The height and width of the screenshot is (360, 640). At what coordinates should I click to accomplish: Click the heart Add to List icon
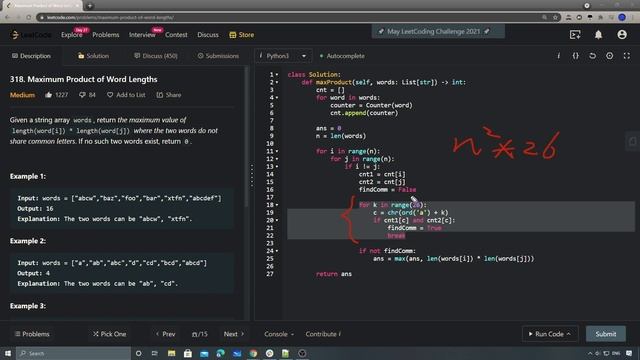tap(110, 95)
